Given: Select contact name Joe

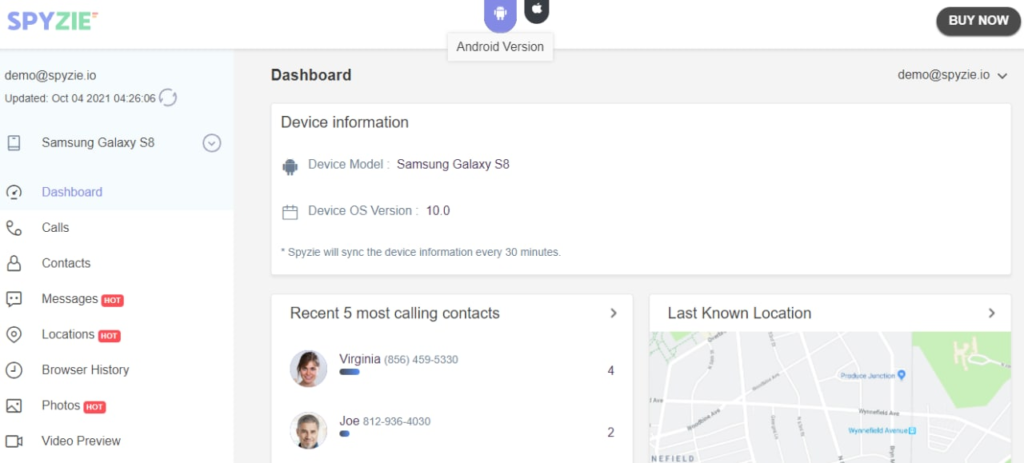Looking at the screenshot, I should (349, 421).
